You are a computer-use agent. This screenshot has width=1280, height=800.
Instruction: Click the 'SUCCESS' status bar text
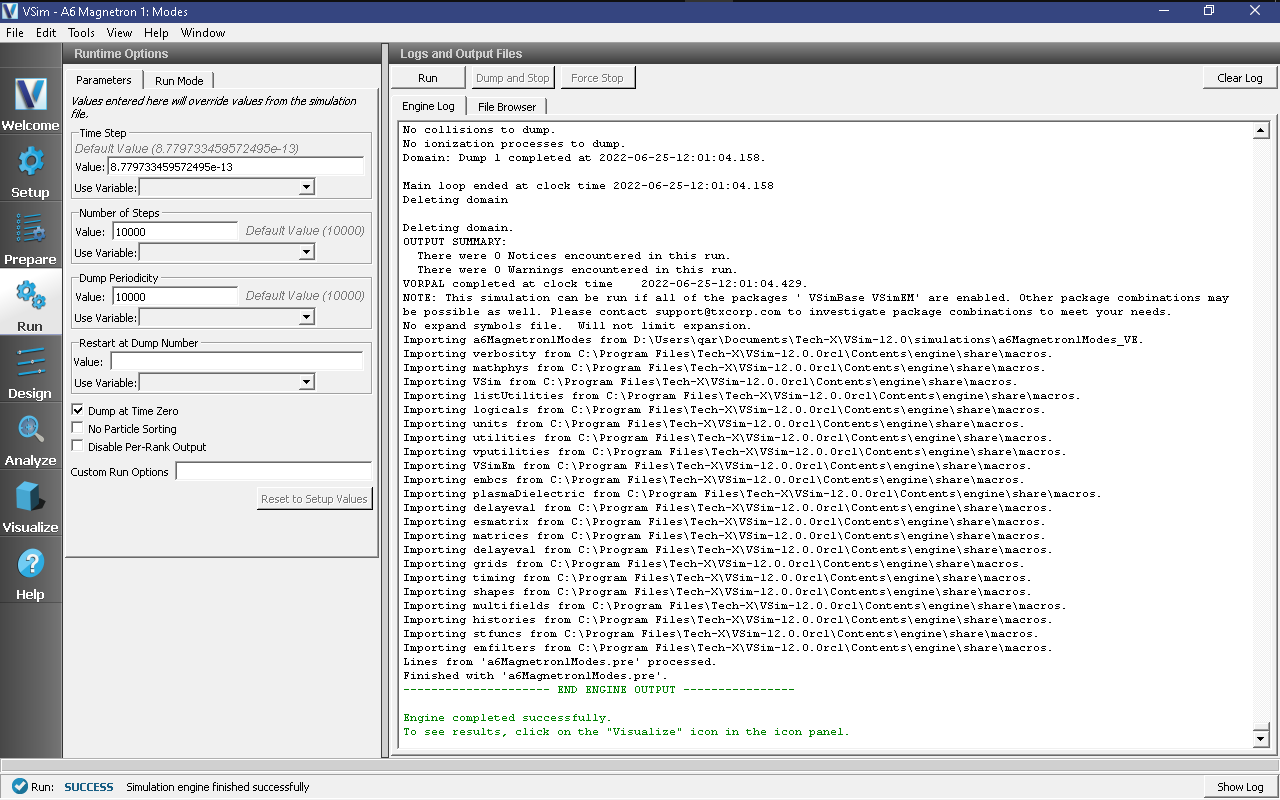(x=89, y=787)
